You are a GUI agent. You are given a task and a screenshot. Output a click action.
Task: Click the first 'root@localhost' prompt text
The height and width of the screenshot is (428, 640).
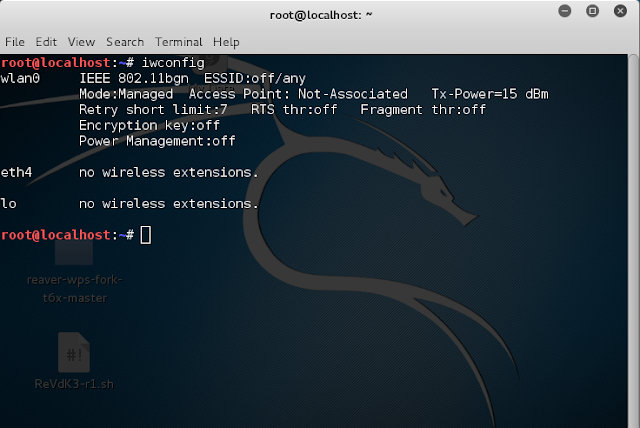tap(56, 63)
